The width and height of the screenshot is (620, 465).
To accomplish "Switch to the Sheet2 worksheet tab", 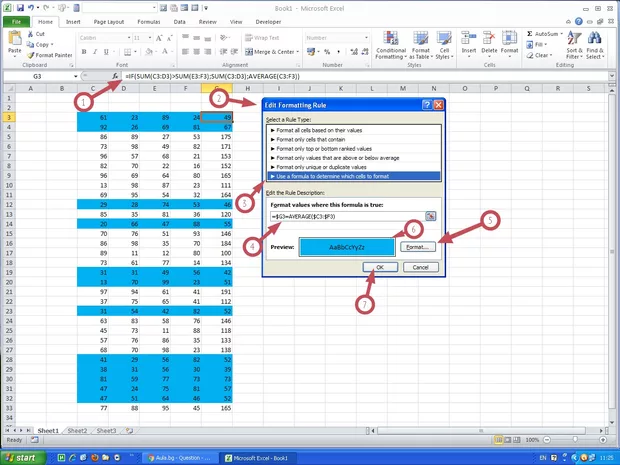I will click(77, 431).
